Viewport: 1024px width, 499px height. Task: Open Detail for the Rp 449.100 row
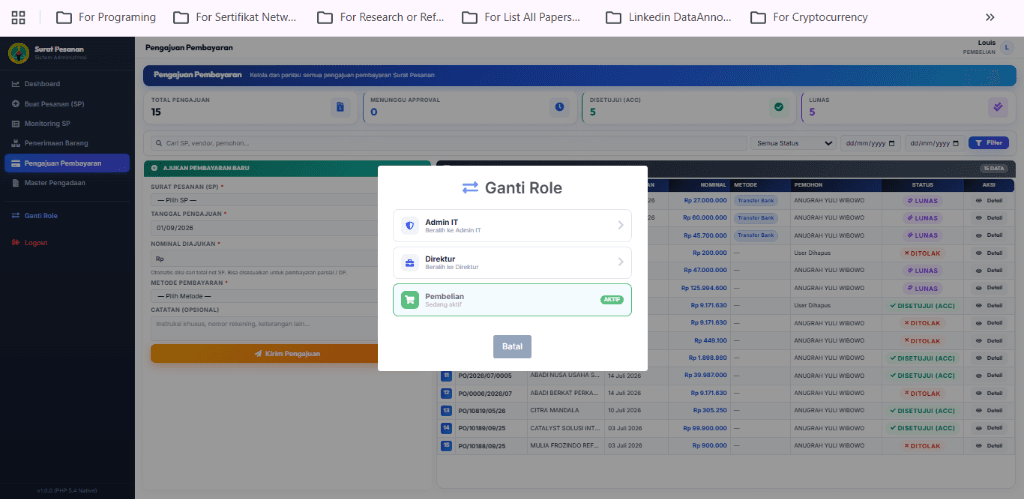989,340
